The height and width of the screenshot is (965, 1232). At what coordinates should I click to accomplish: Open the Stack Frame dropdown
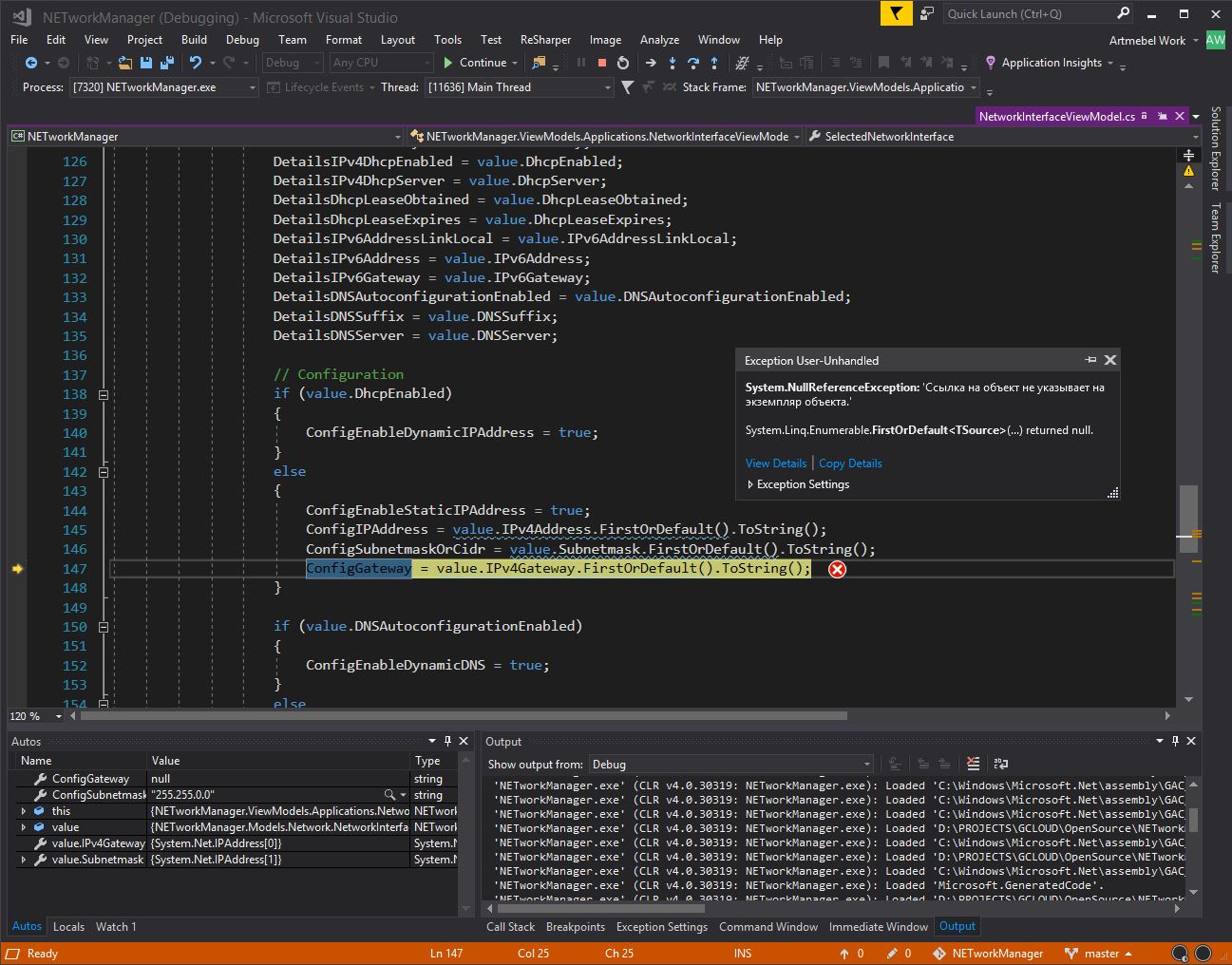pyautogui.click(x=866, y=87)
